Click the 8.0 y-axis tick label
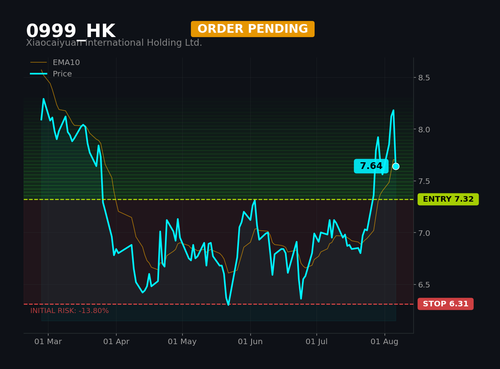This screenshot has width=500, height=369. pos(424,130)
